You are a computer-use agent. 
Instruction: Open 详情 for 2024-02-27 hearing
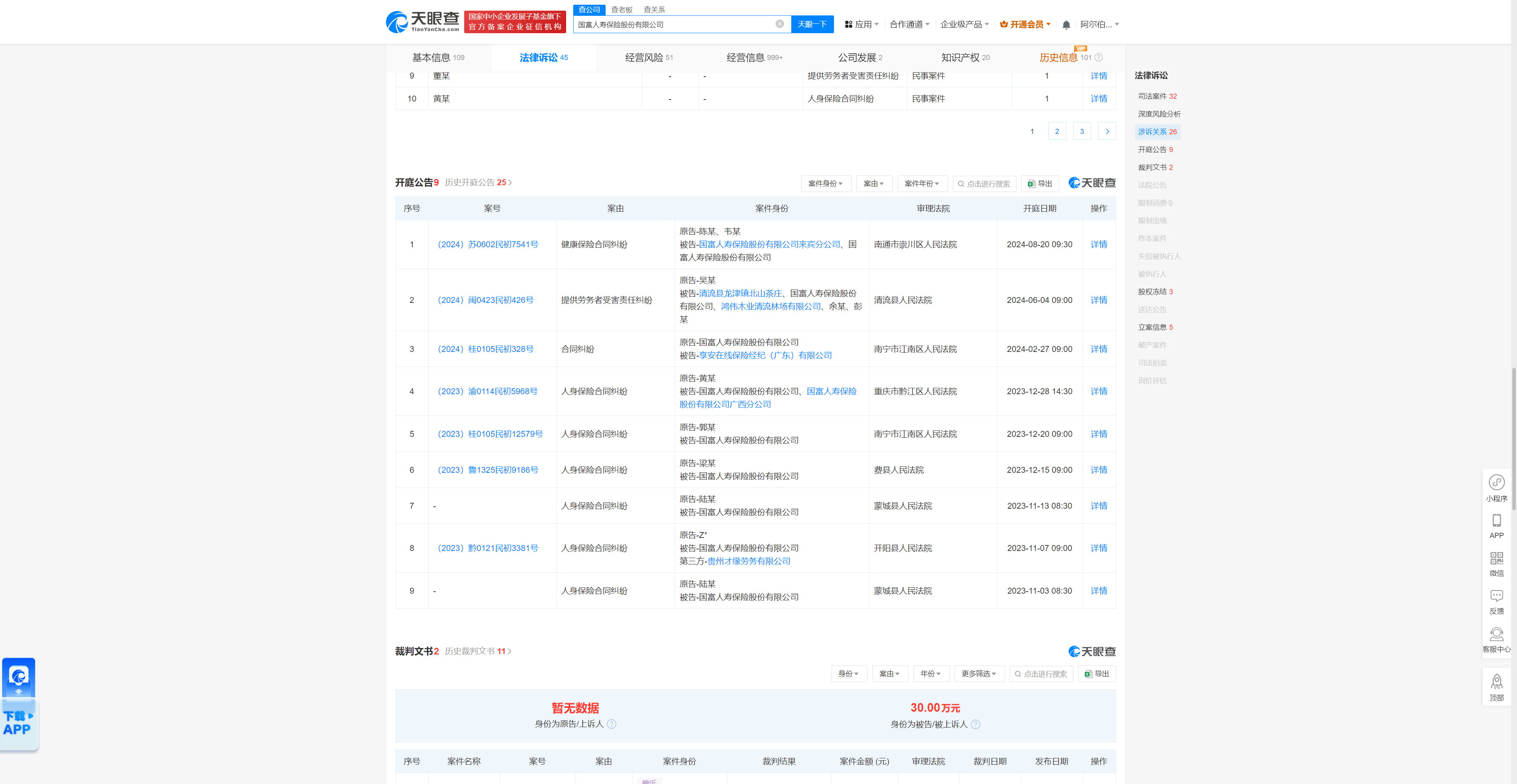1098,349
